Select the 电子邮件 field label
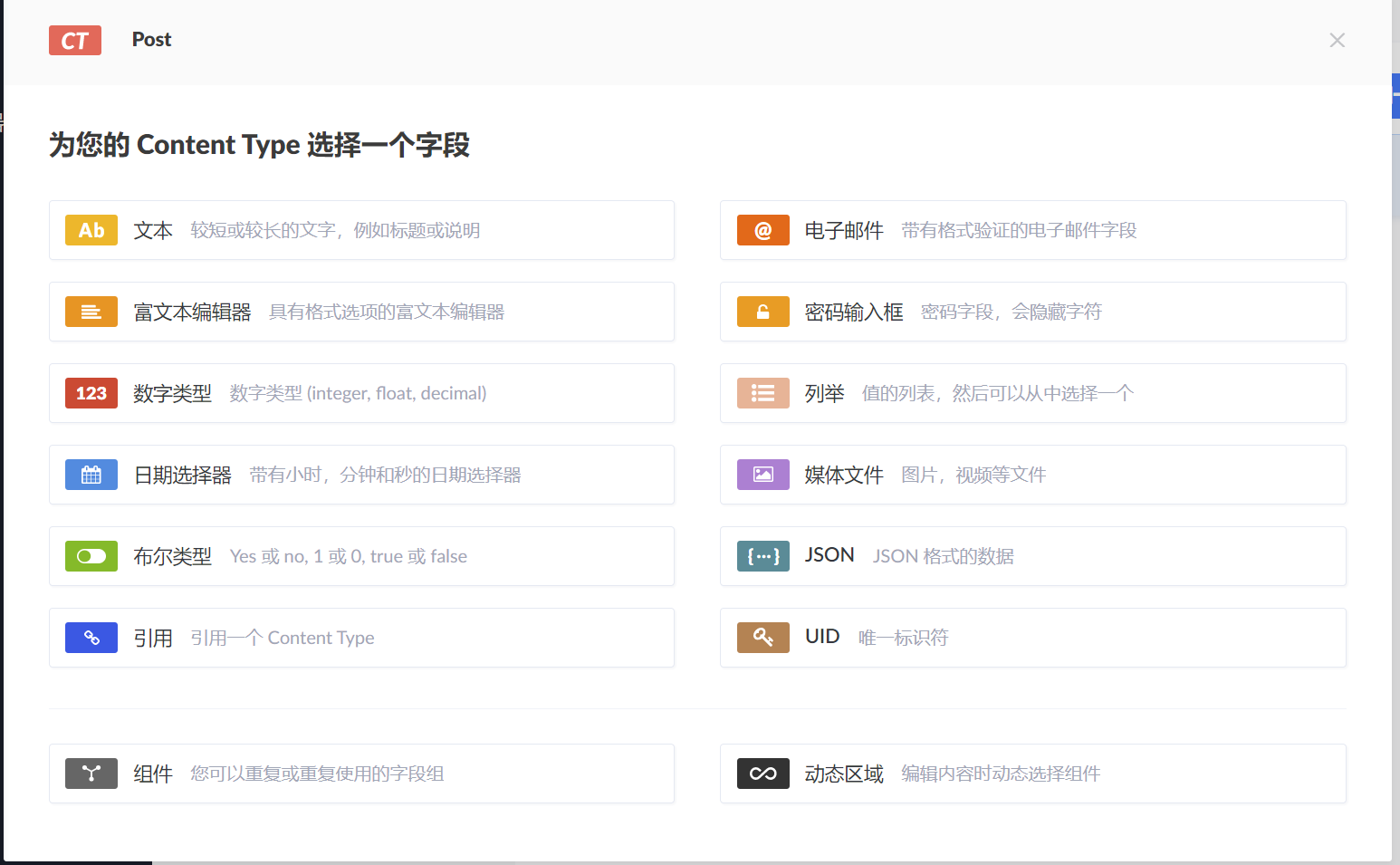The image size is (1400, 865). click(844, 230)
